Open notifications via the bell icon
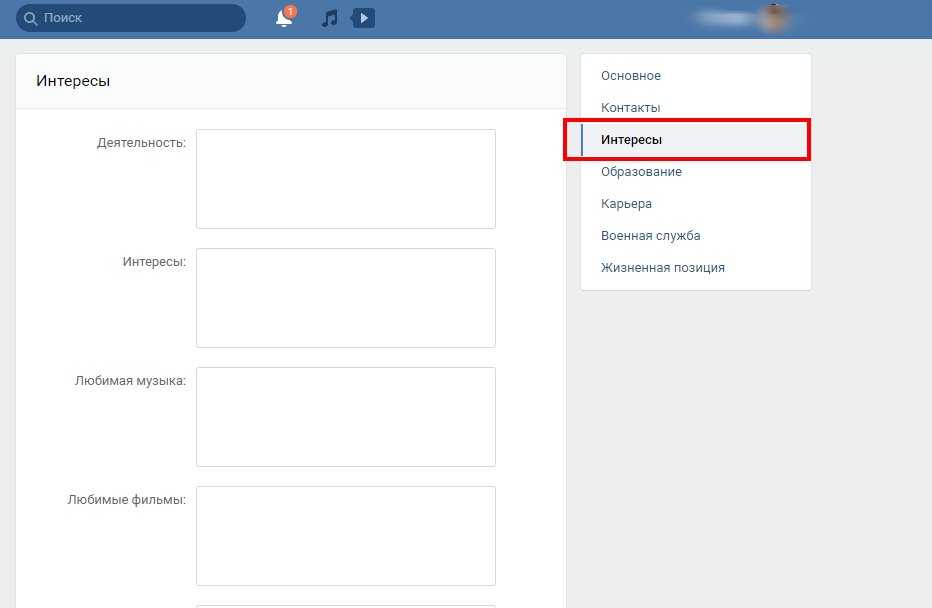 pos(284,19)
